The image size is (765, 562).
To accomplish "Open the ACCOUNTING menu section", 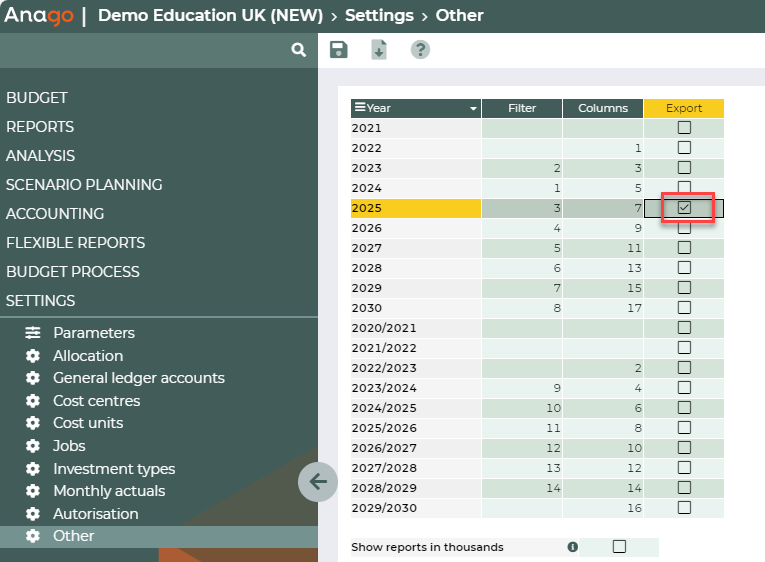I will [x=55, y=214].
